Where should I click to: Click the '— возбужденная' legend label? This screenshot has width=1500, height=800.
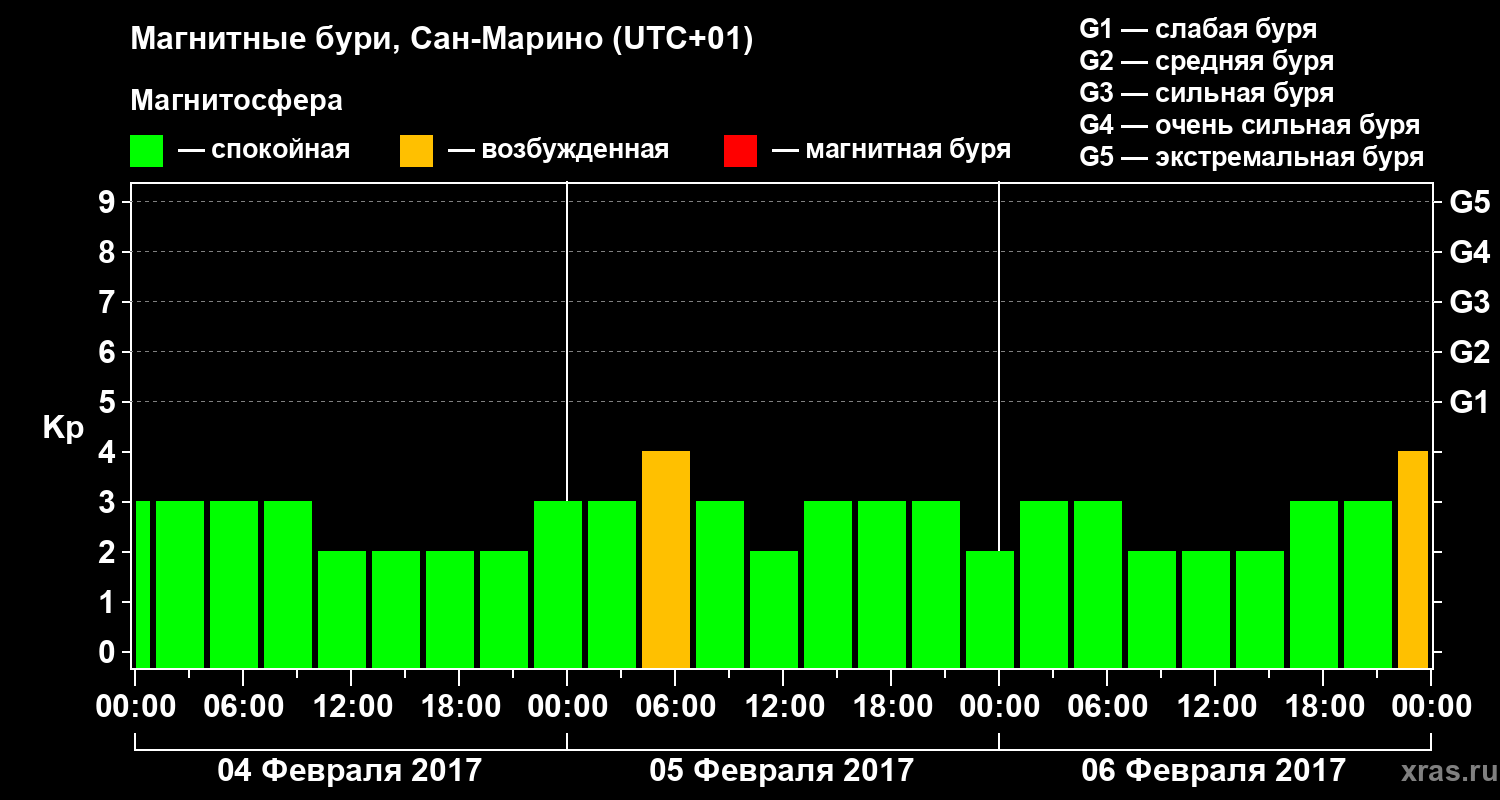pos(559,150)
